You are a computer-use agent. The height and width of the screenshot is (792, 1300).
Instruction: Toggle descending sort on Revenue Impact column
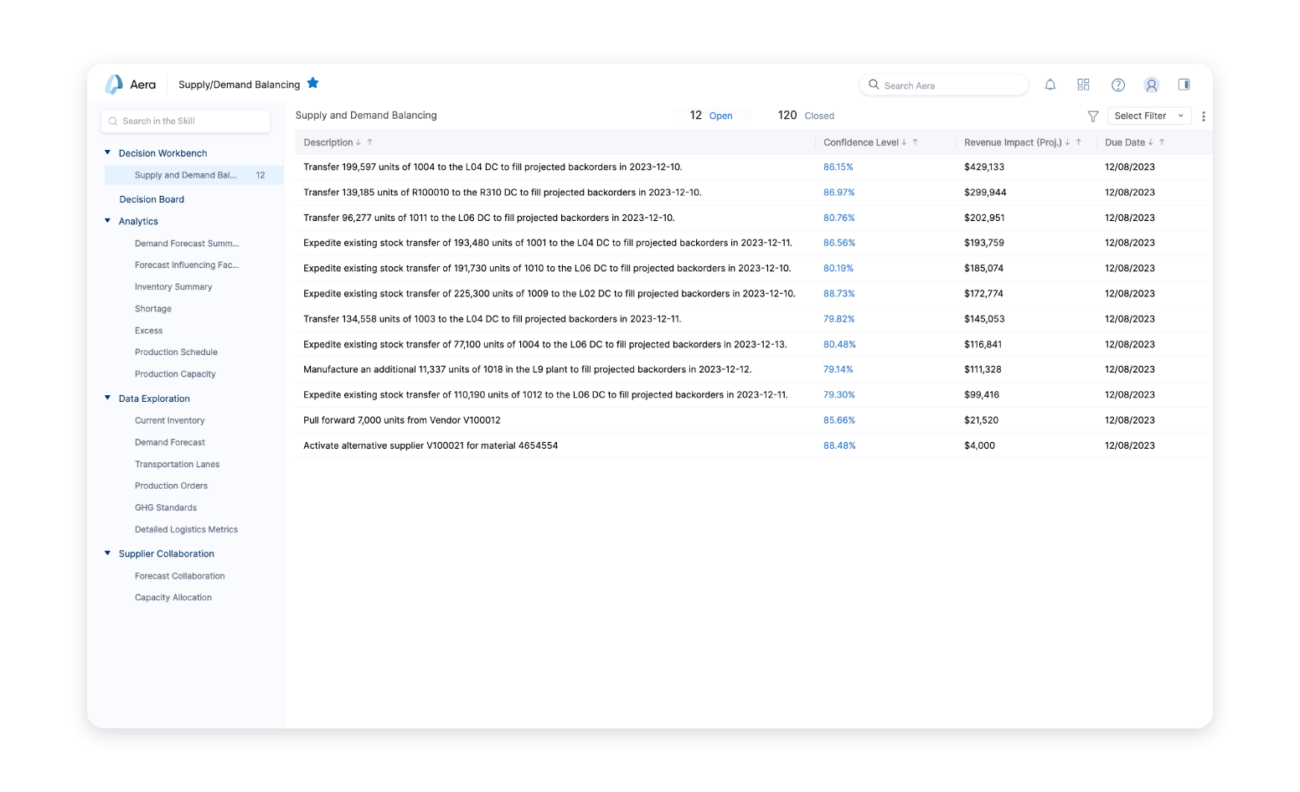click(x=1066, y=142)
